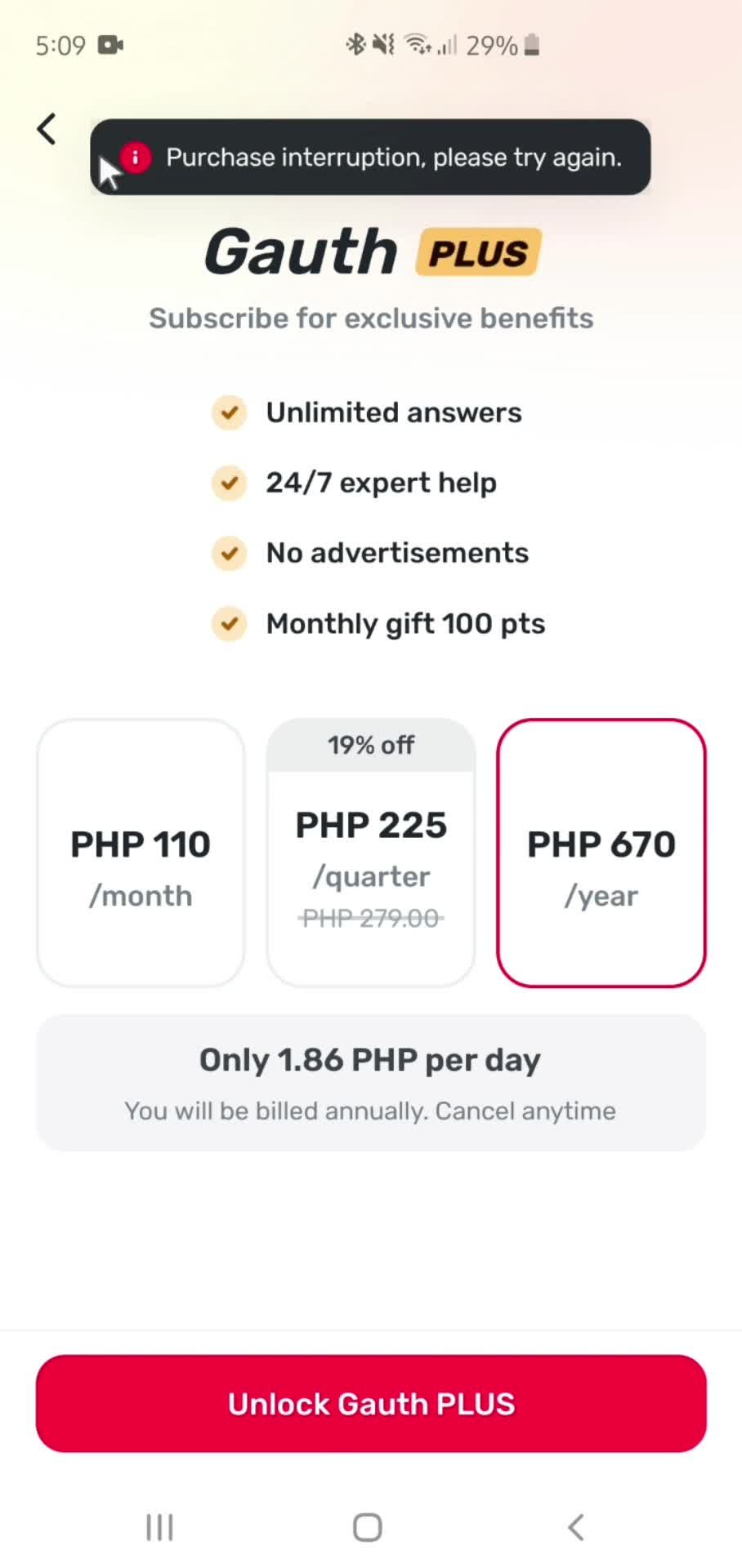Screen dimensions: 742x1568
Task: Tap the PLUS badge logo
Action: click(x=479, y=252)
